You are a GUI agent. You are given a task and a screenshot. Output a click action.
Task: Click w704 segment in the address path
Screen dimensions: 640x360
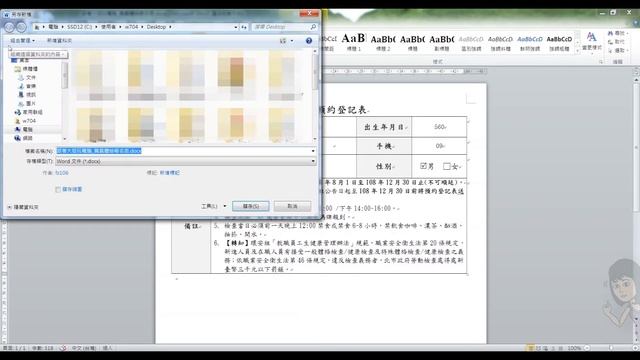(131, 27)
